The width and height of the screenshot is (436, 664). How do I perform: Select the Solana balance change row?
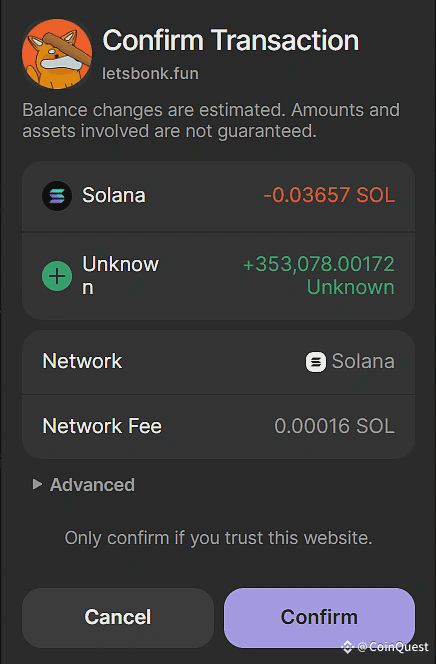[x=218, y=196]
